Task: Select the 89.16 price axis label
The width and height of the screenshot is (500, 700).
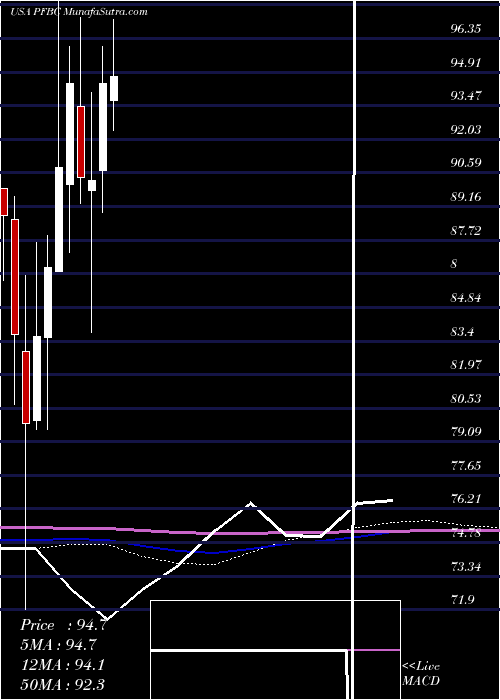Action: (466, 197)
